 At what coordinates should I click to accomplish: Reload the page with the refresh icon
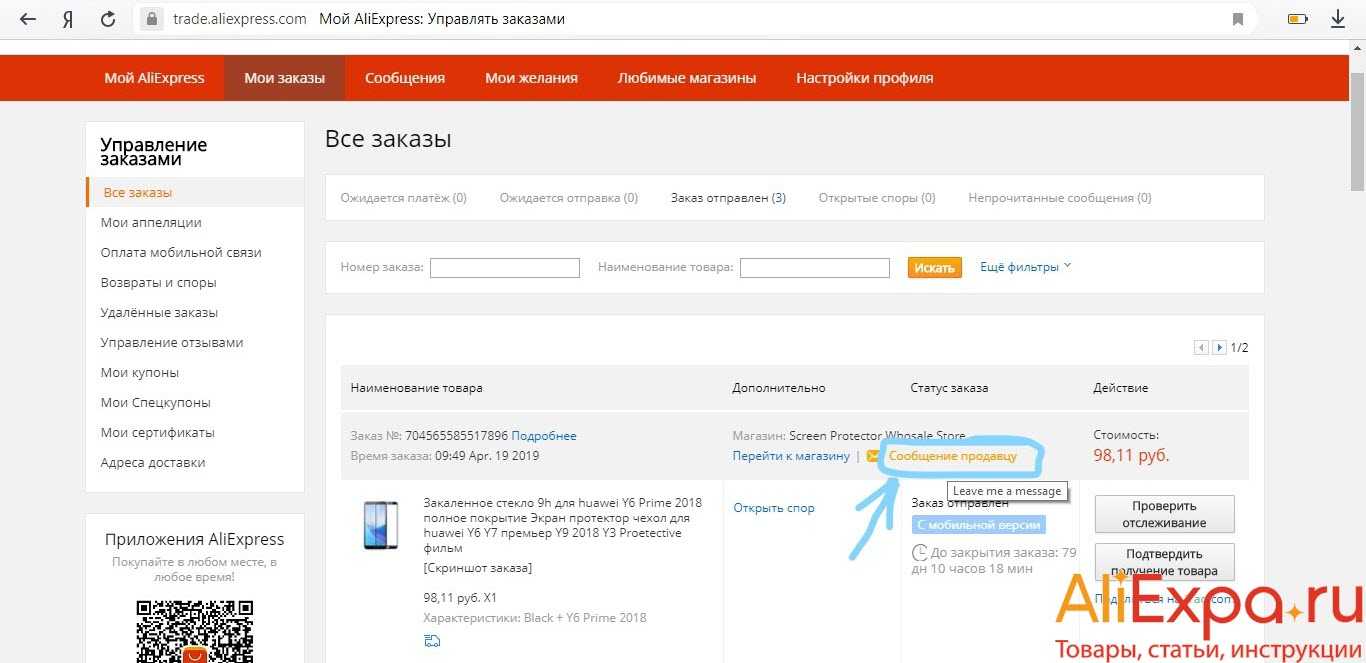107,19
